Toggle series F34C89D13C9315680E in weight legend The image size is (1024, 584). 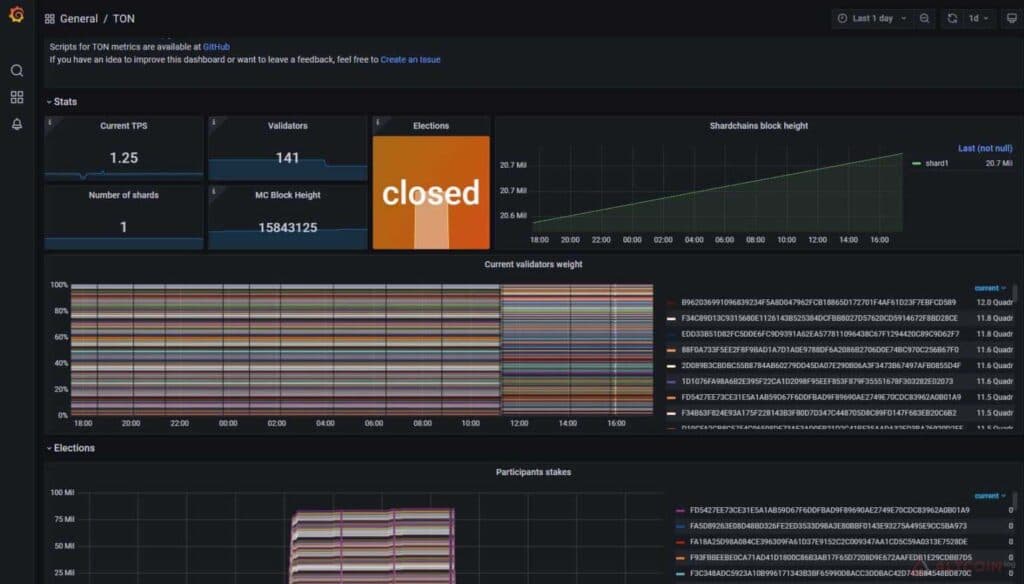point(819,318)
